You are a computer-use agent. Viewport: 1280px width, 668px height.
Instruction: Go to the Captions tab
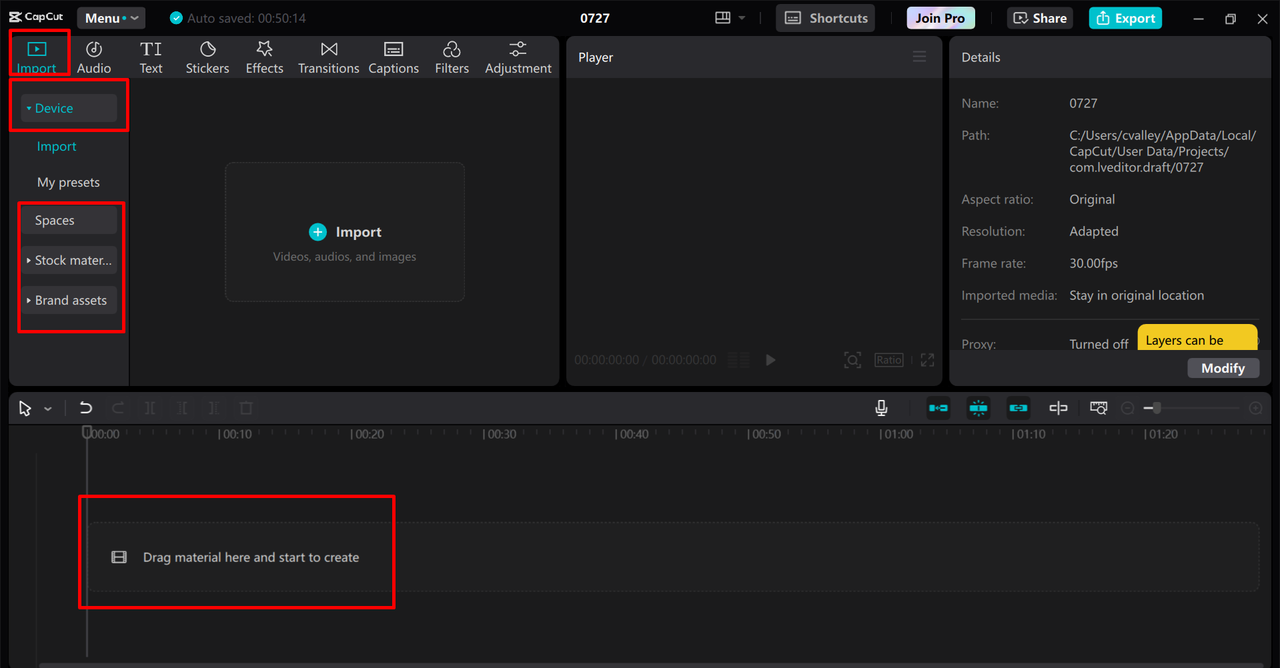(394, 58)
